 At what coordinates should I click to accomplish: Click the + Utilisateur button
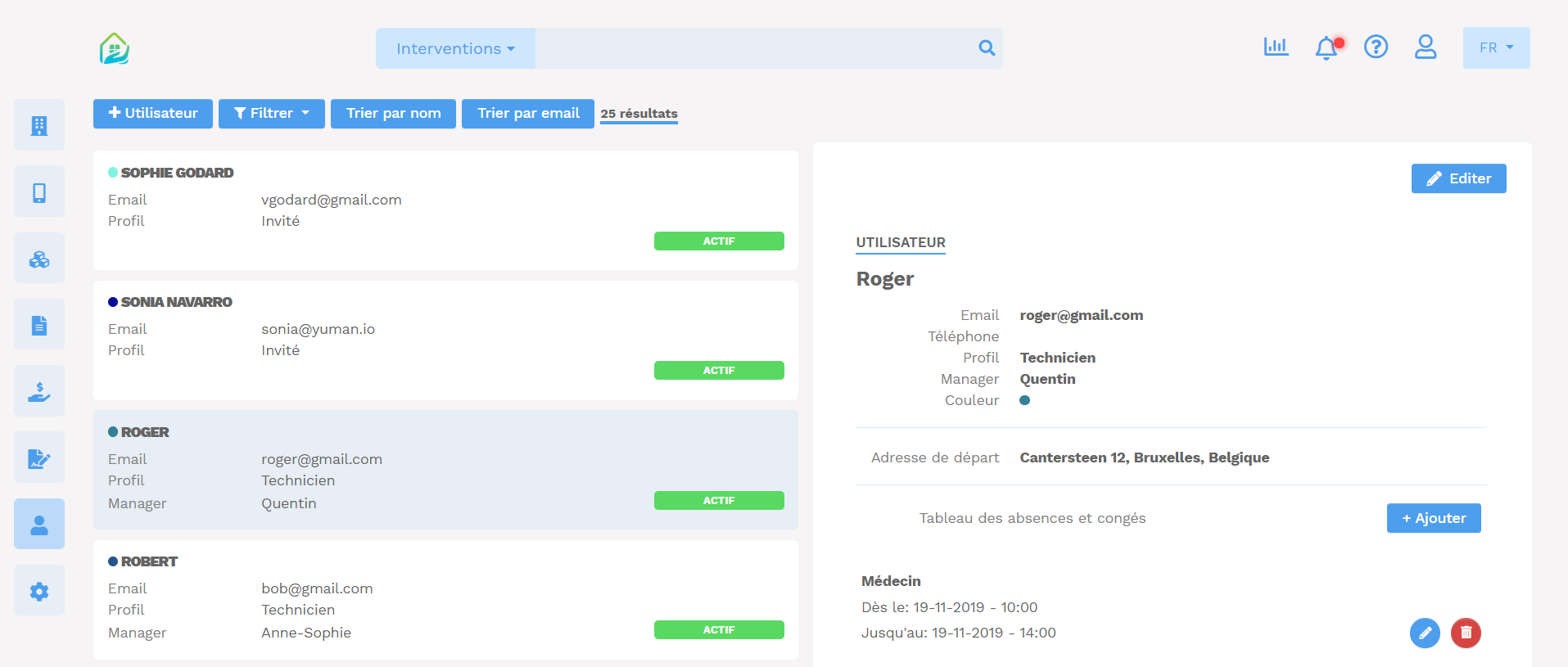(153, 114)
